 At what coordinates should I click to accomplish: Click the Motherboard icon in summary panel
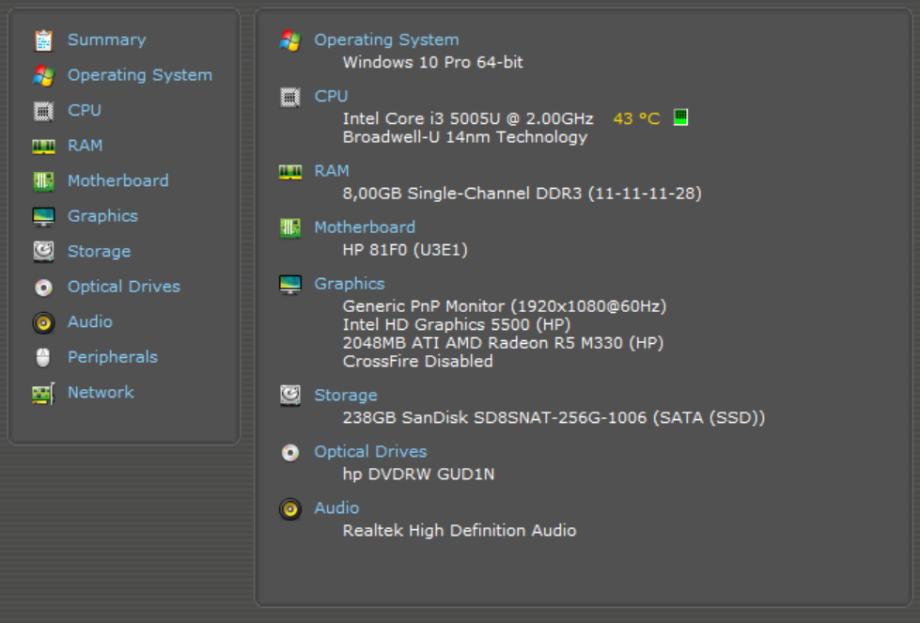tap(290, 228)
